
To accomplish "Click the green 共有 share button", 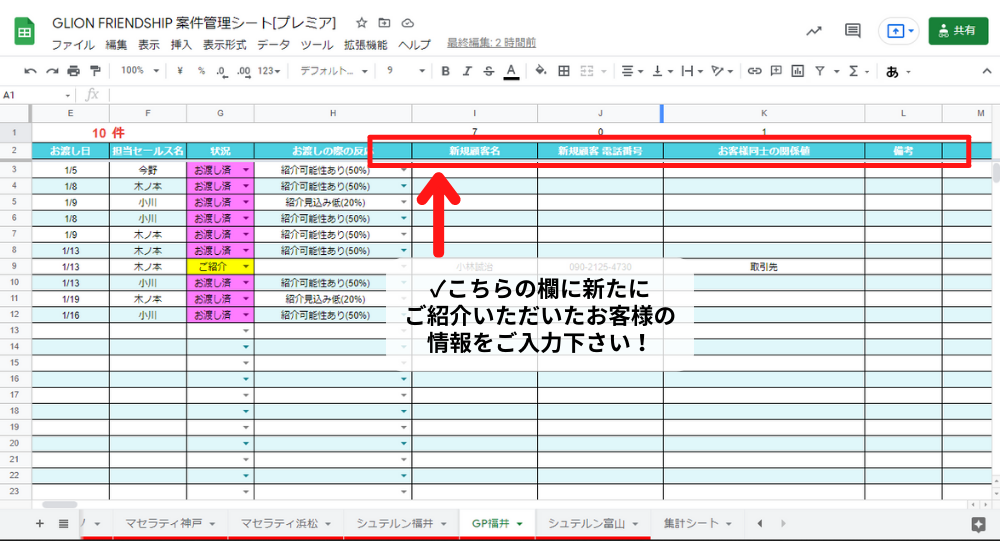I will [957, 31].
